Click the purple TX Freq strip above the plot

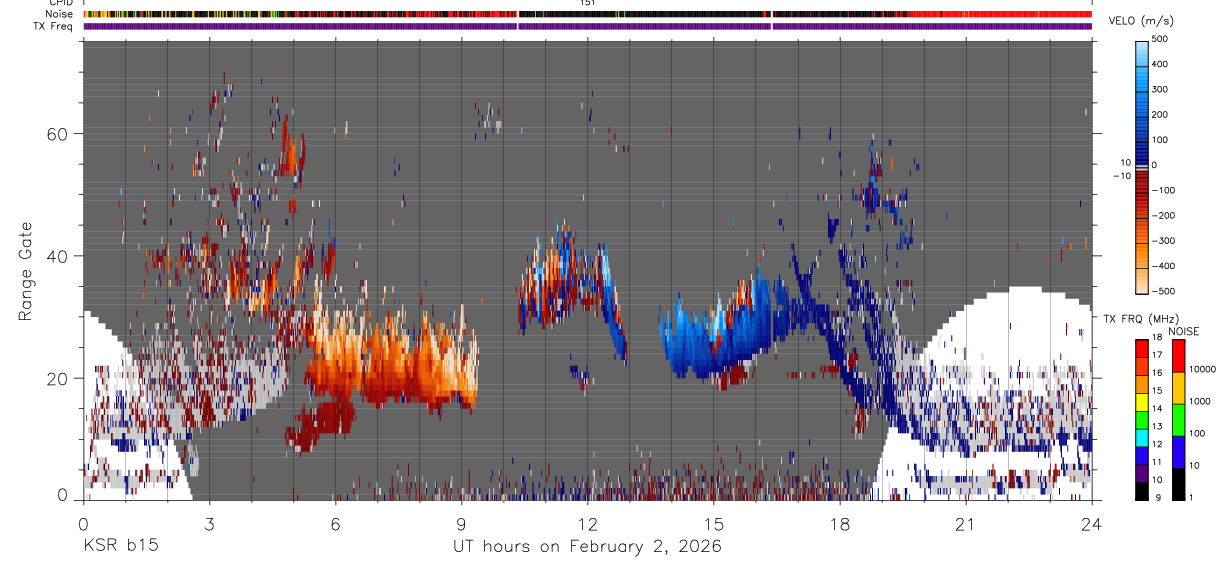[587, 26]
